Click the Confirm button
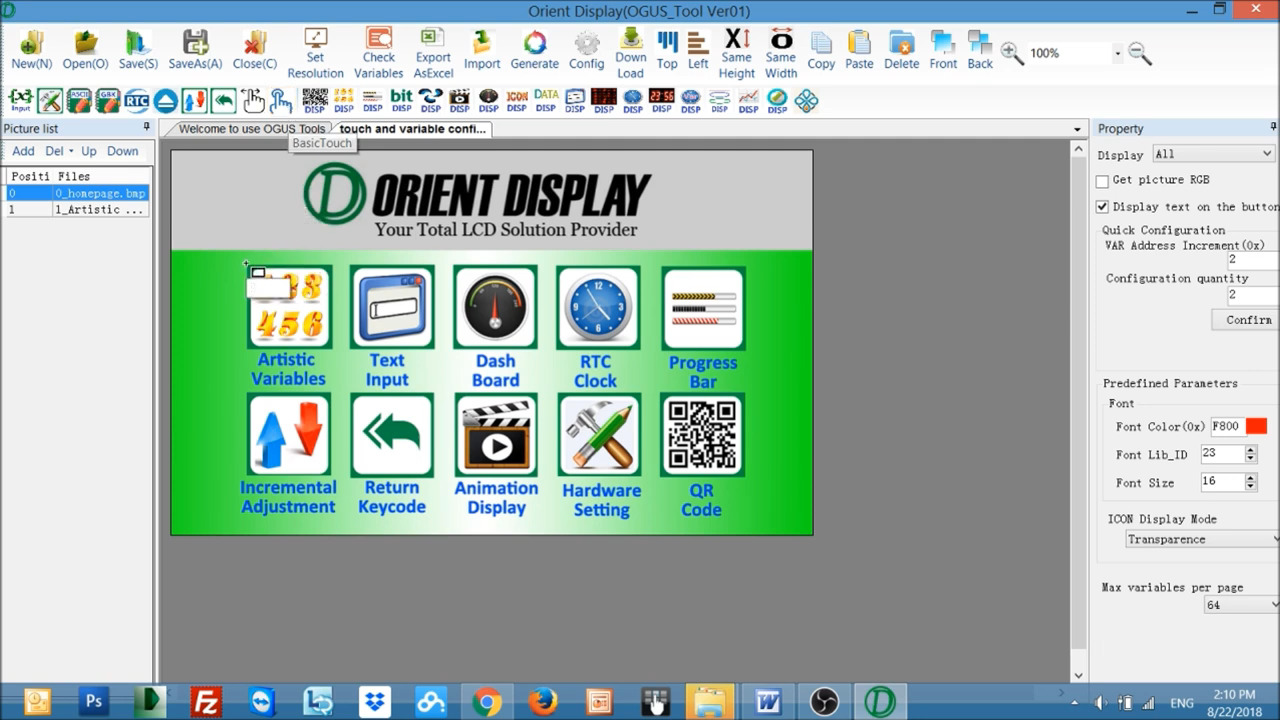Image resolution: width=1280 pixels, height=720 pixels. [x=1246, y=320]
